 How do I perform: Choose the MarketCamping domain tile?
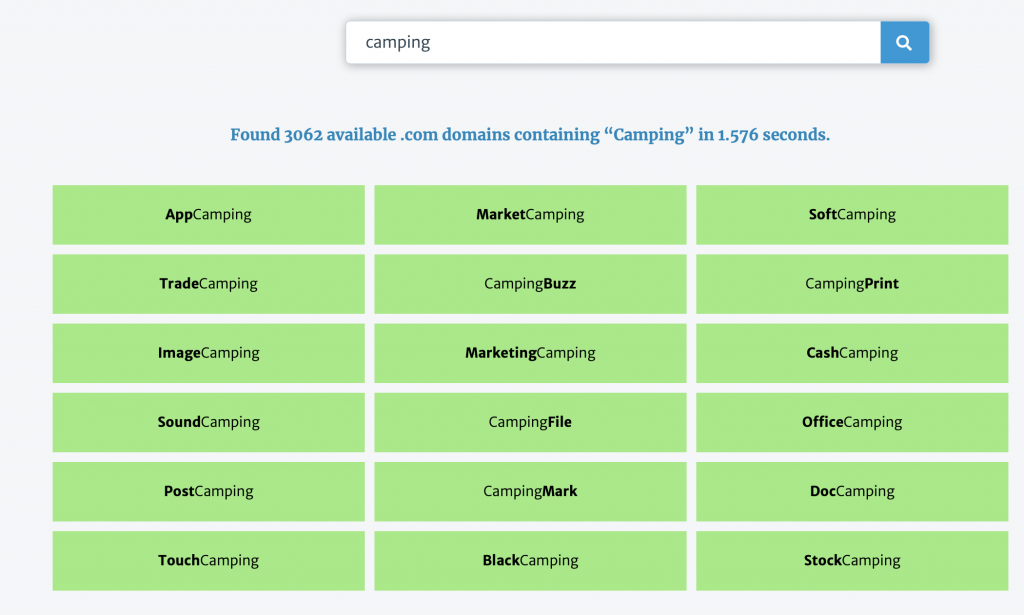(x=530, y=215)
